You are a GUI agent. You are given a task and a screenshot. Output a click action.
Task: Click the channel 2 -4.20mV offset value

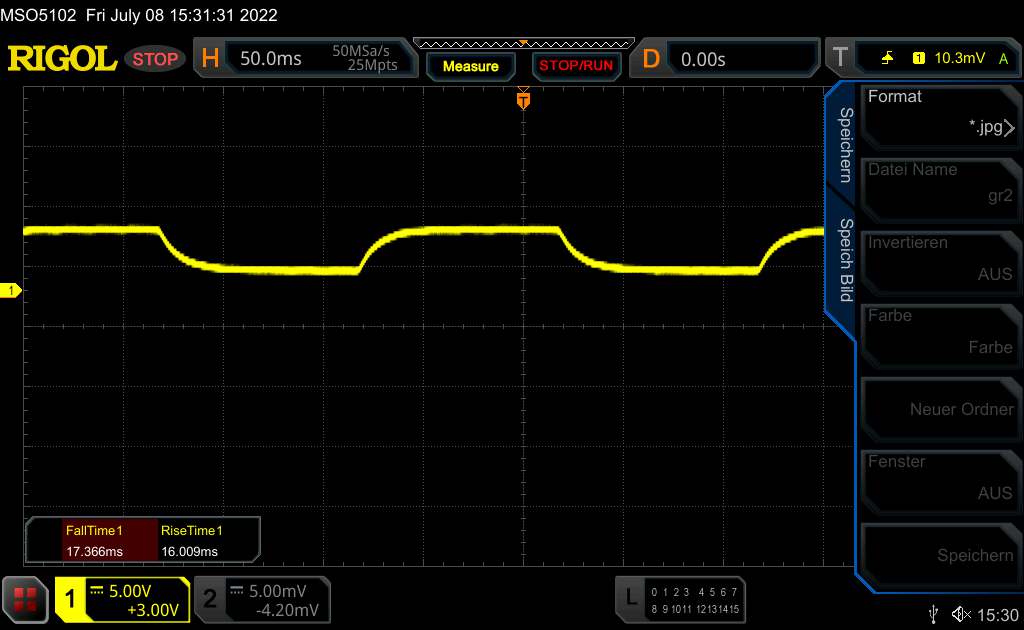287,610
